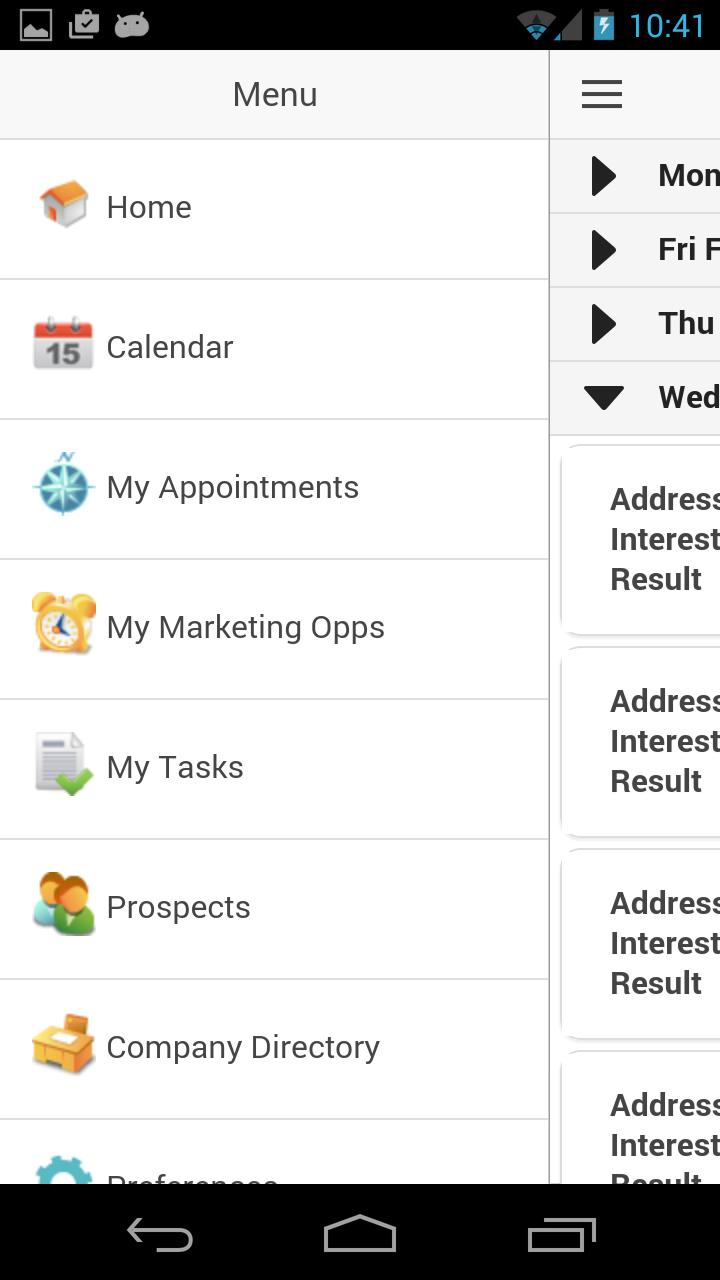Tap the alarm clock Marketing Opps icon
The height and width of the screenshot is (1280, 720).
pyautogui.click(x=63, y=624)
